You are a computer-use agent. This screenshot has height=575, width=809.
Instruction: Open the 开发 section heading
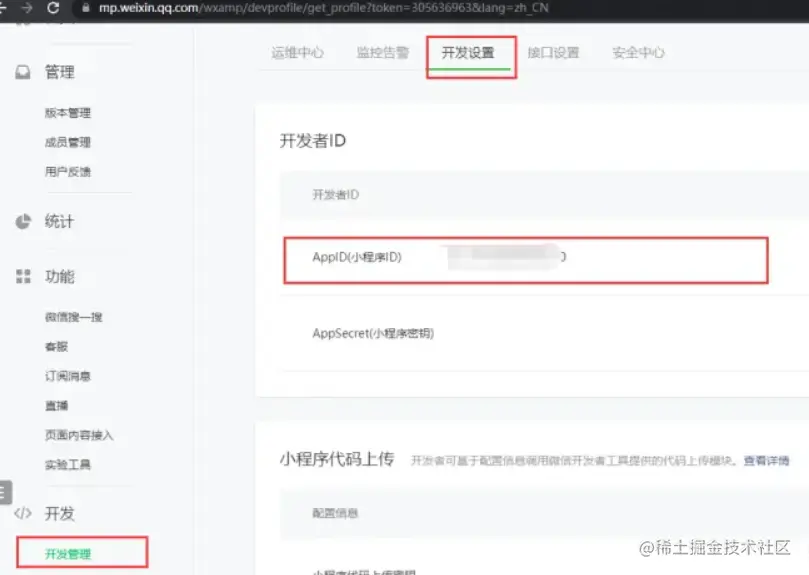coord(60,513)
